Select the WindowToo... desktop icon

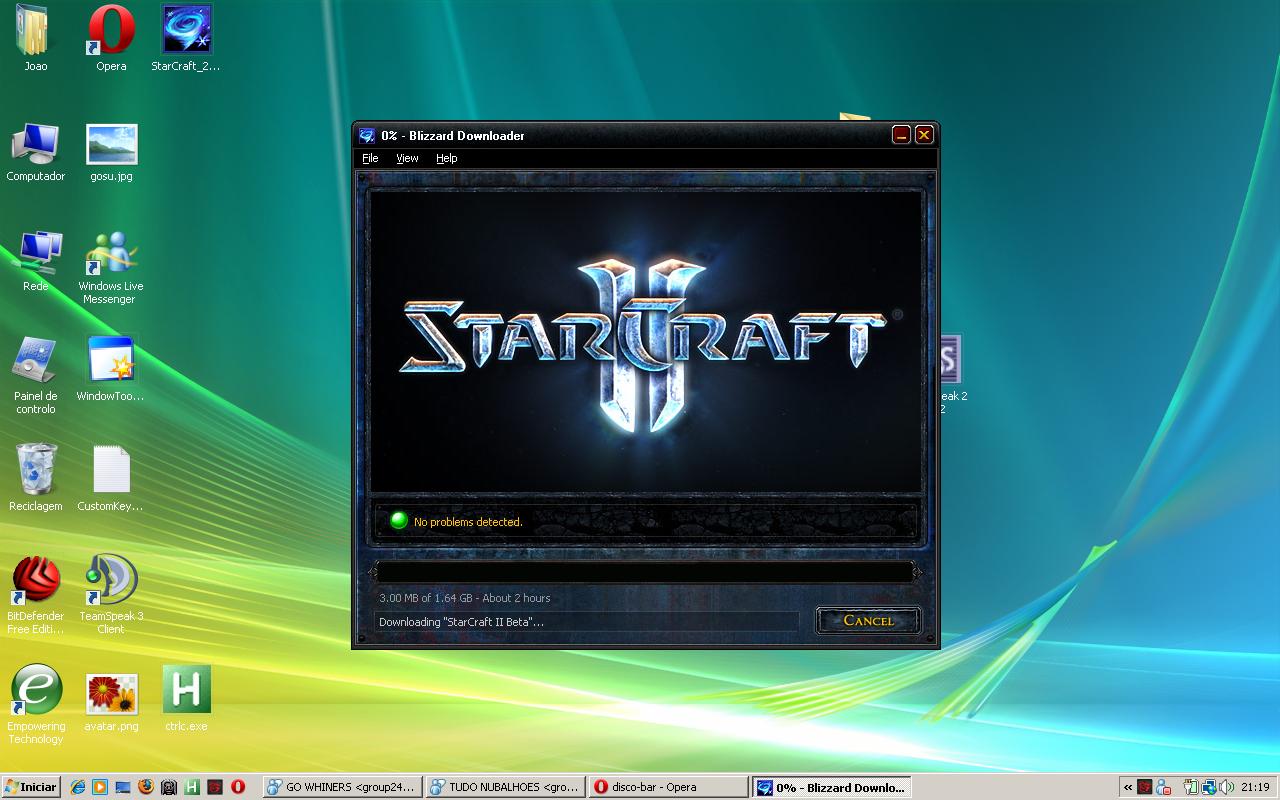pyautogui.click(x=111, y=370)
